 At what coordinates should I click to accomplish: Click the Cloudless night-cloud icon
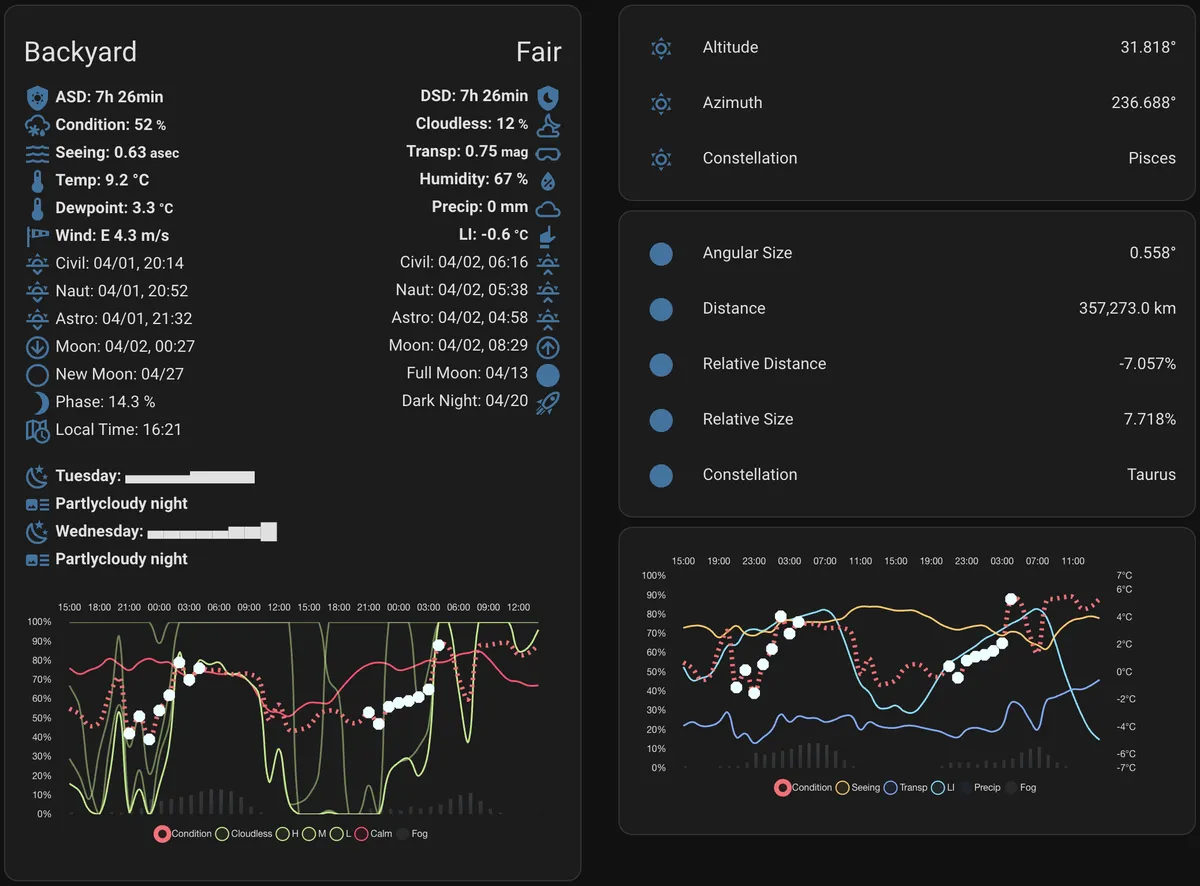click(x=548, y=125)
